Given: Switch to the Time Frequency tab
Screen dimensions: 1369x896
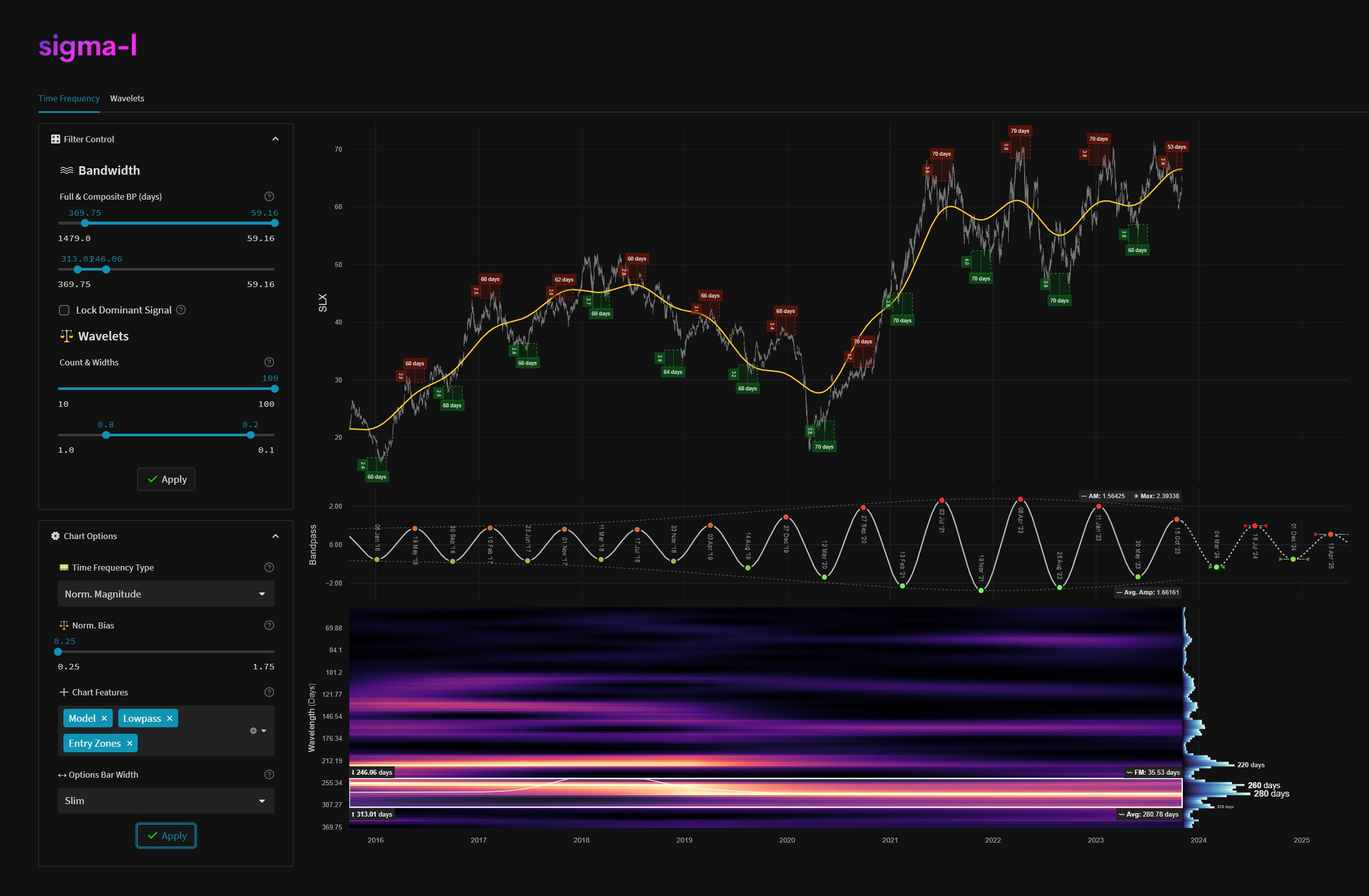Looking at the screenshot, I should [x=69, y=98].
